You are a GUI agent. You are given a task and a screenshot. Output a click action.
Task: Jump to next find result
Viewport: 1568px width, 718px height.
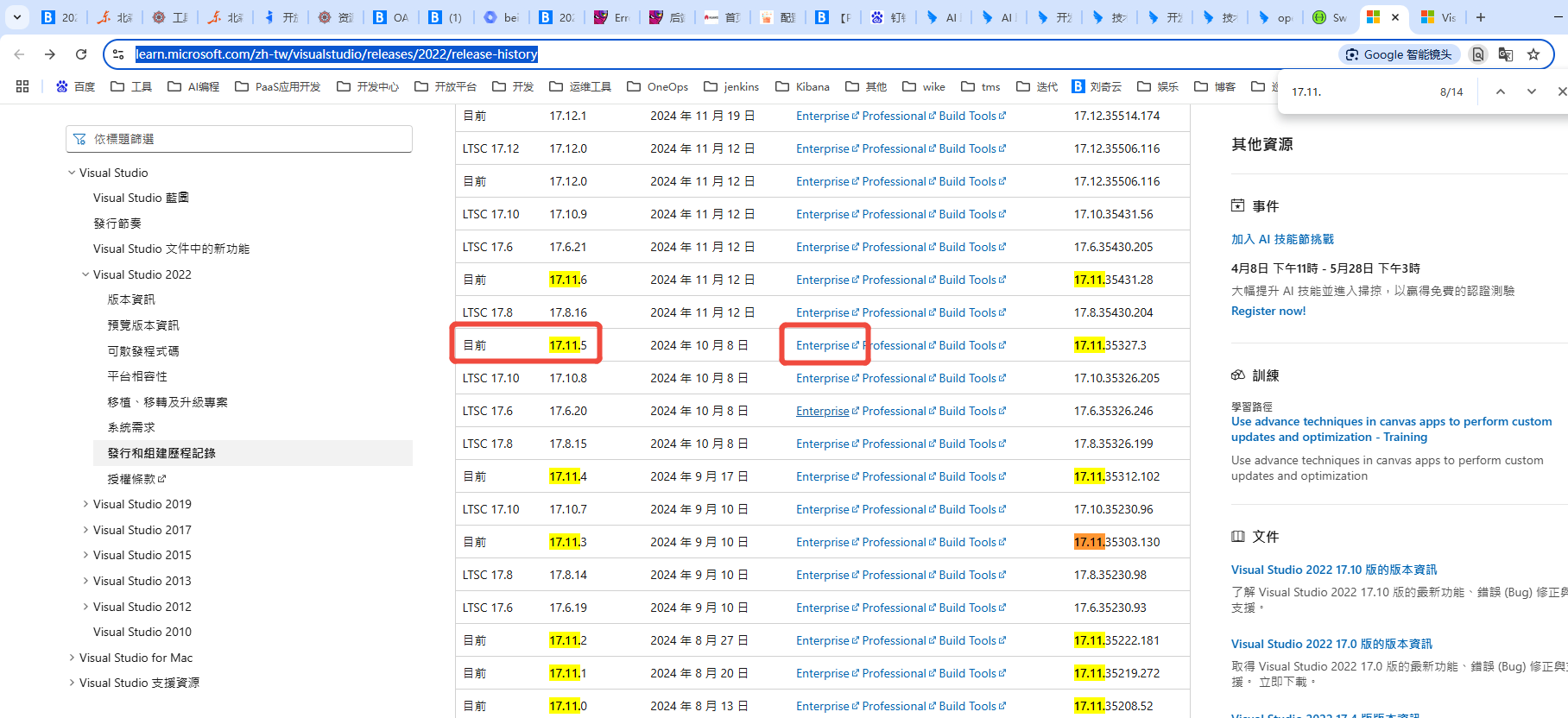point(1532,91)
